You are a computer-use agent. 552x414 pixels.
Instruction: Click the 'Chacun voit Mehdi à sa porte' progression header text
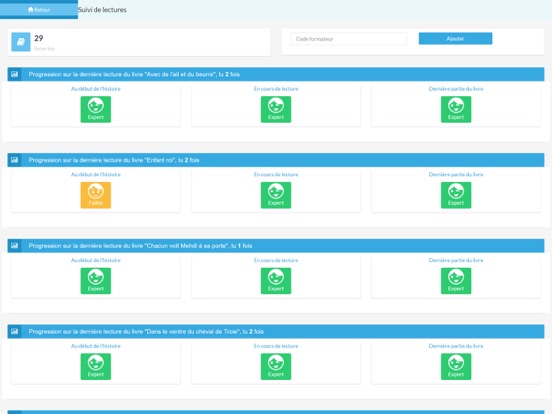140,246
